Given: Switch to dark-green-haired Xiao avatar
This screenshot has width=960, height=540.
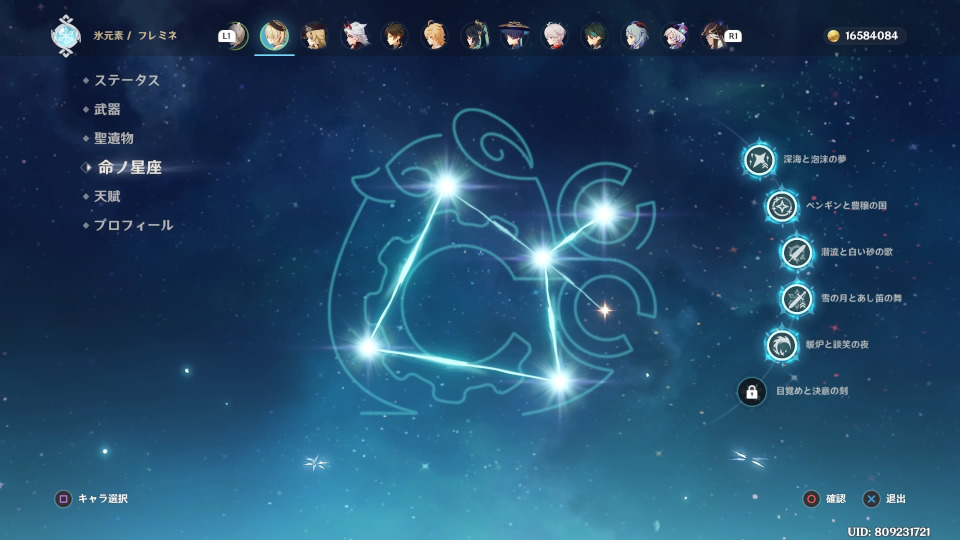Looking at the screenshot, I should click(594, 36).
